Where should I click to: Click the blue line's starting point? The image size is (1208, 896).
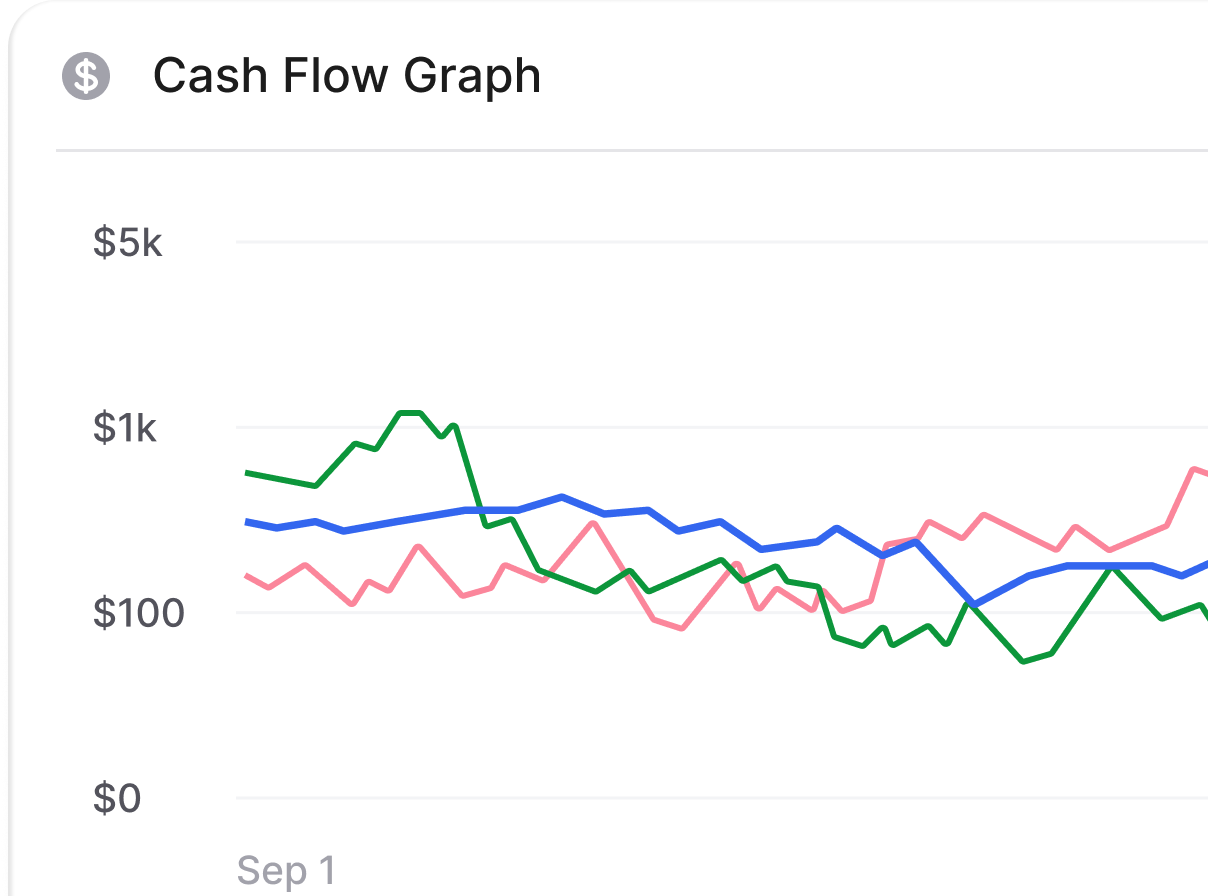(x=247, y=522)
